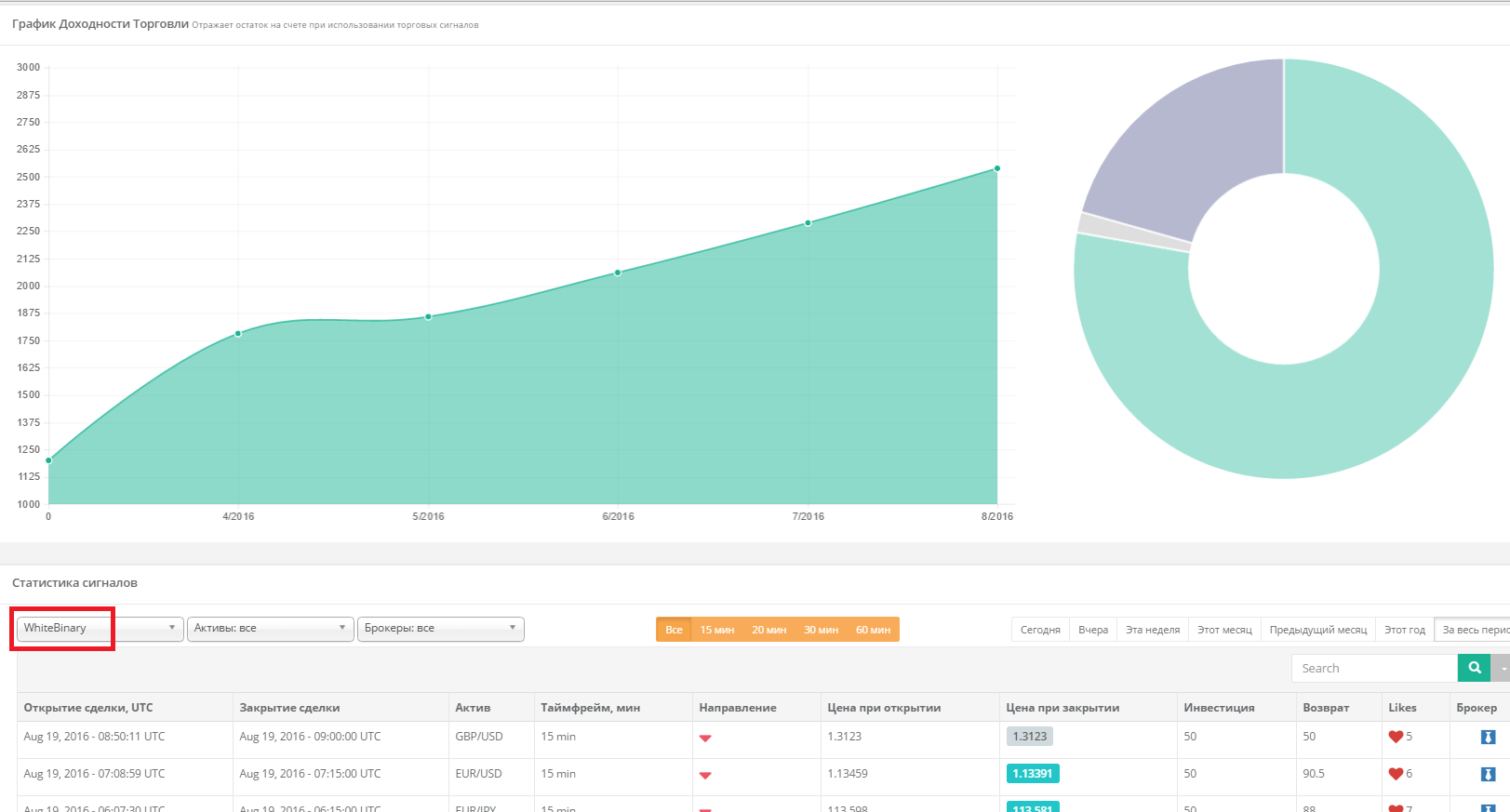
Task: Open the WhiteBinary signal source dropdown
Action: [100, 629]
